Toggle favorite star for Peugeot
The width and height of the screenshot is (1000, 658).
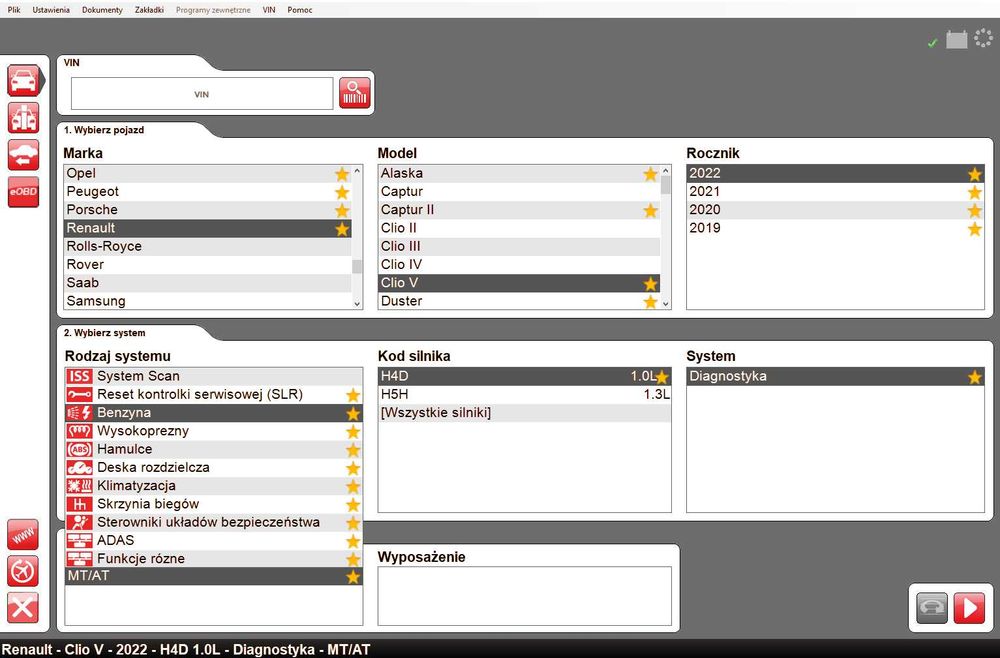point(342,192)
